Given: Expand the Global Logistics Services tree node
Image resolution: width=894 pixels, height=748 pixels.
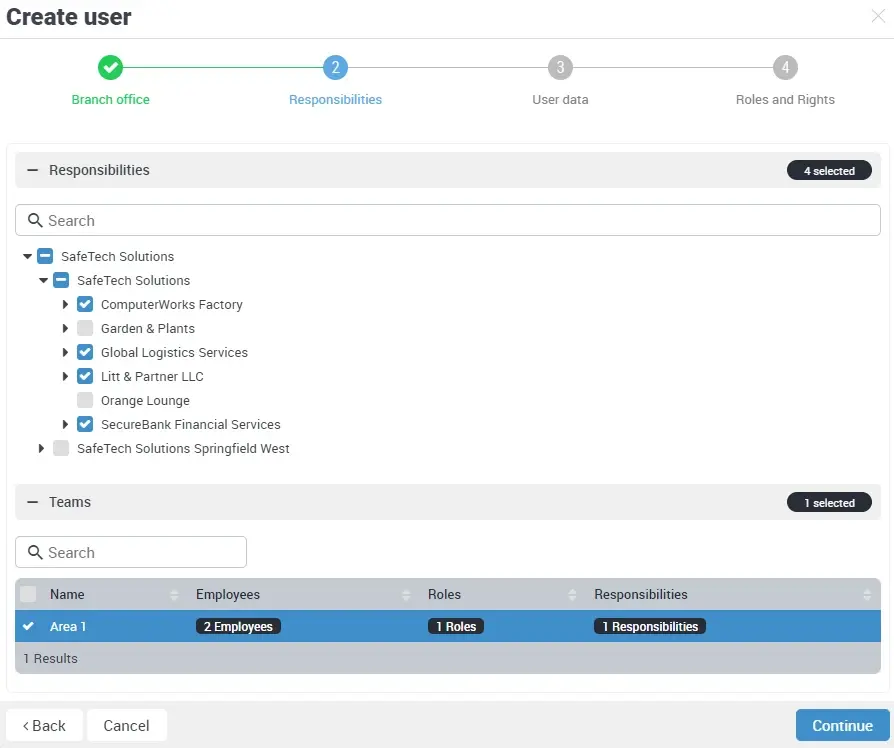Looking at the screenshot, I should pyautogui.click(x=65, y=352).
